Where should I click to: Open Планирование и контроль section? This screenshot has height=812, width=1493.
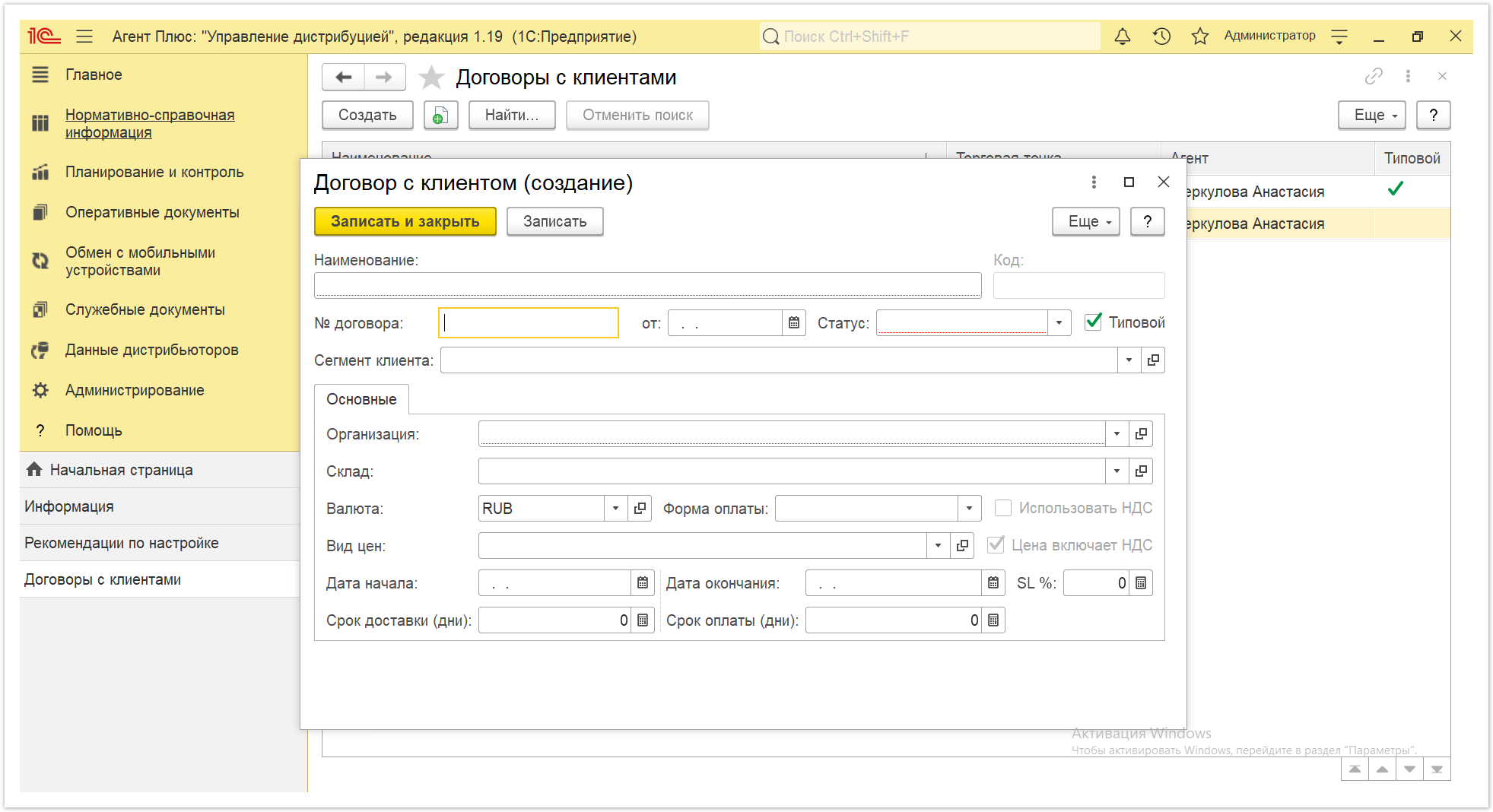pos(154,172)
